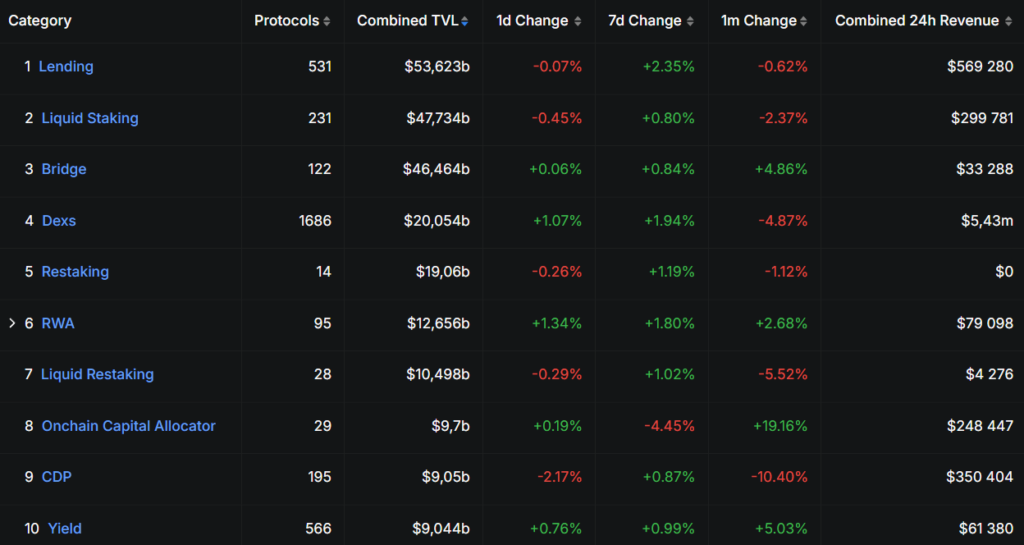Open the RWA category link

point(58,323)
